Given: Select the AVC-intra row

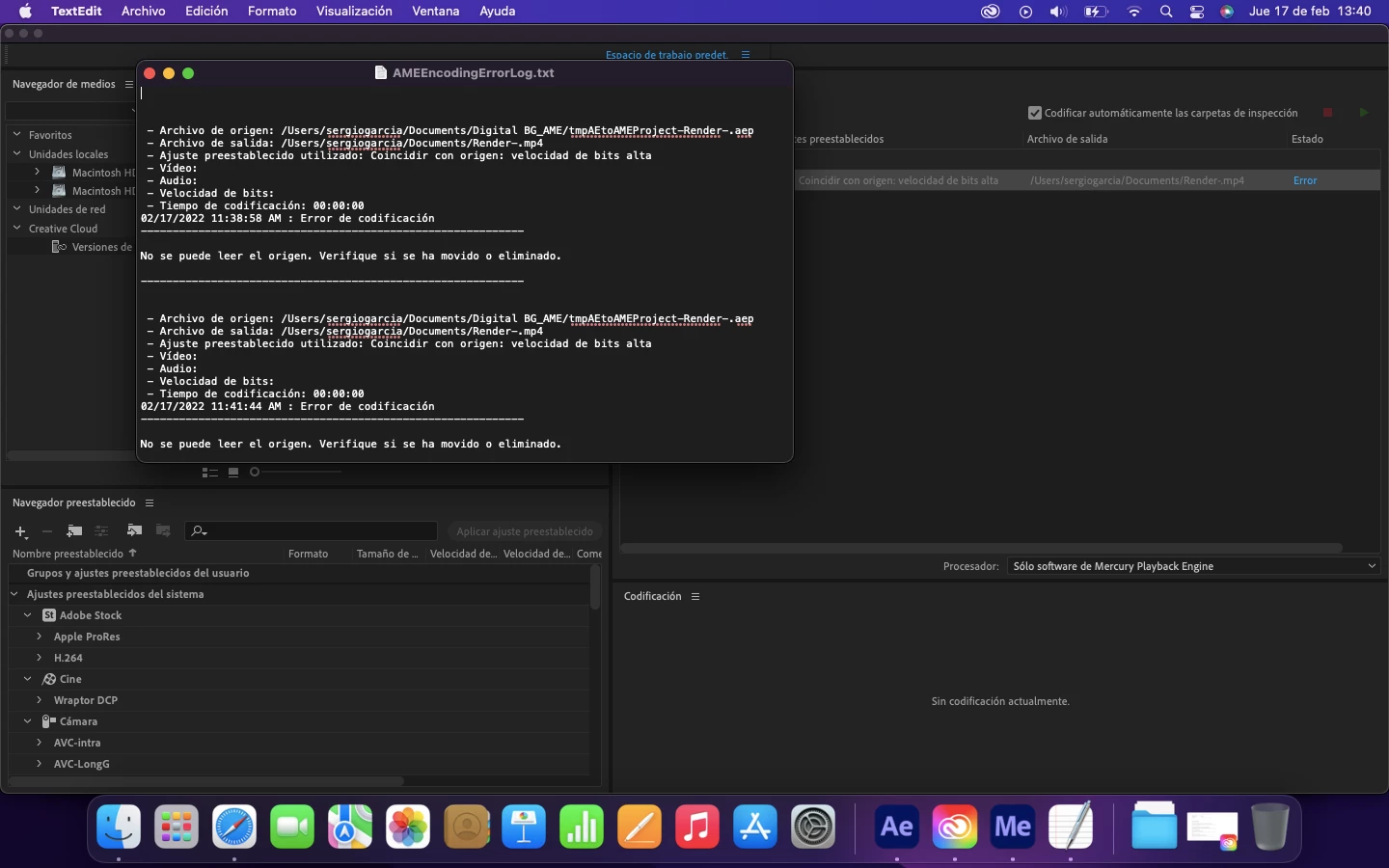Looking at the screenshot, I should pyautogui.click(x=299, y=743).
